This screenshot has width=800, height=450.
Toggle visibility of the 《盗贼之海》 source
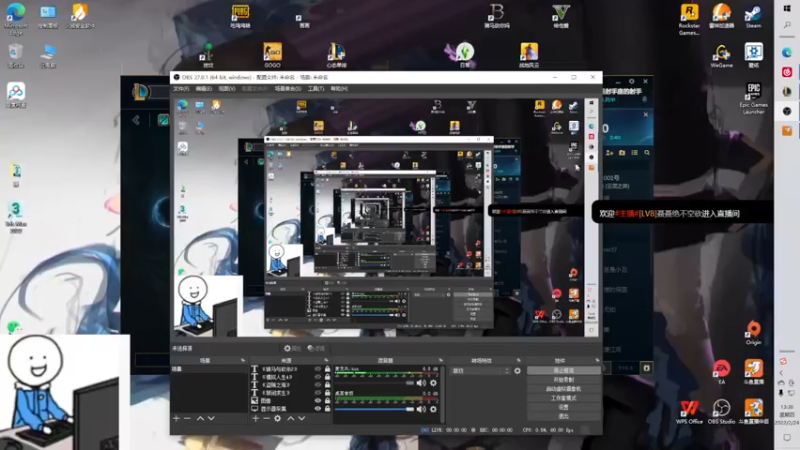pyautogui.click(x=318, y=385)
